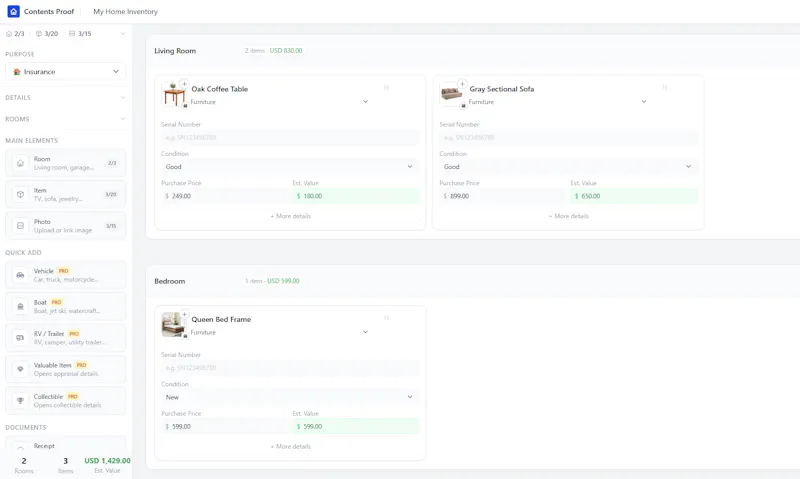
Task: Click the Vehicle car icon
Action: 20,275
